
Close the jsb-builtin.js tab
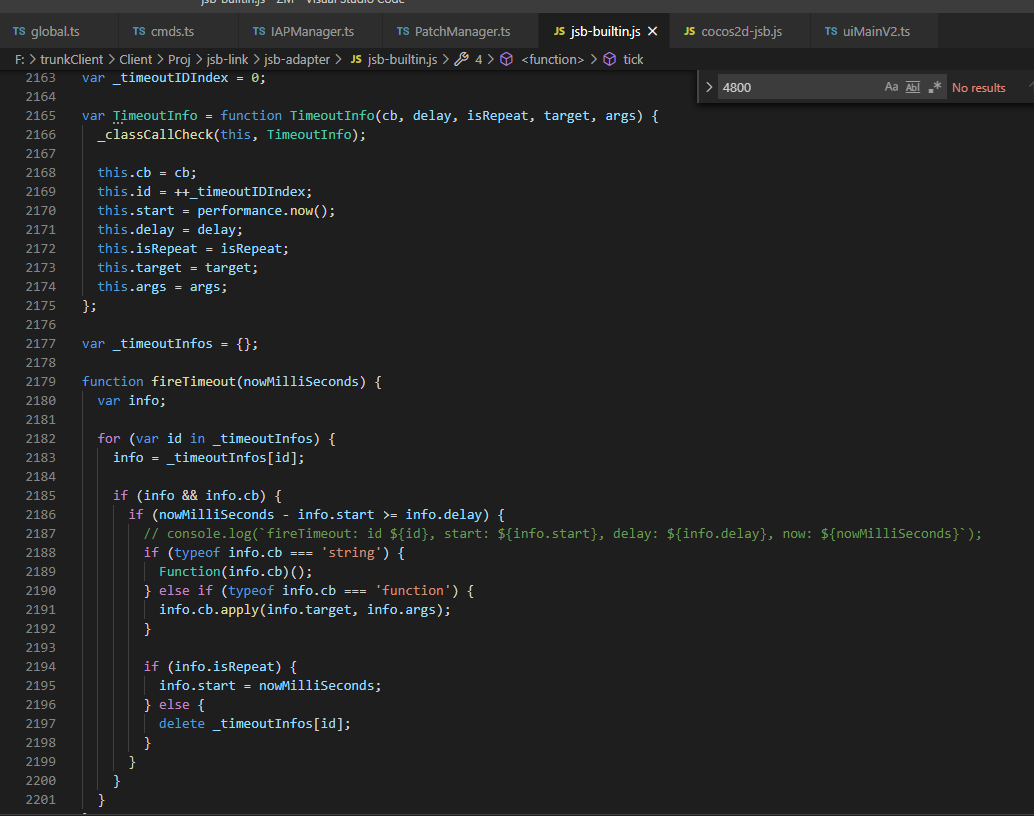tap(652, 31)
